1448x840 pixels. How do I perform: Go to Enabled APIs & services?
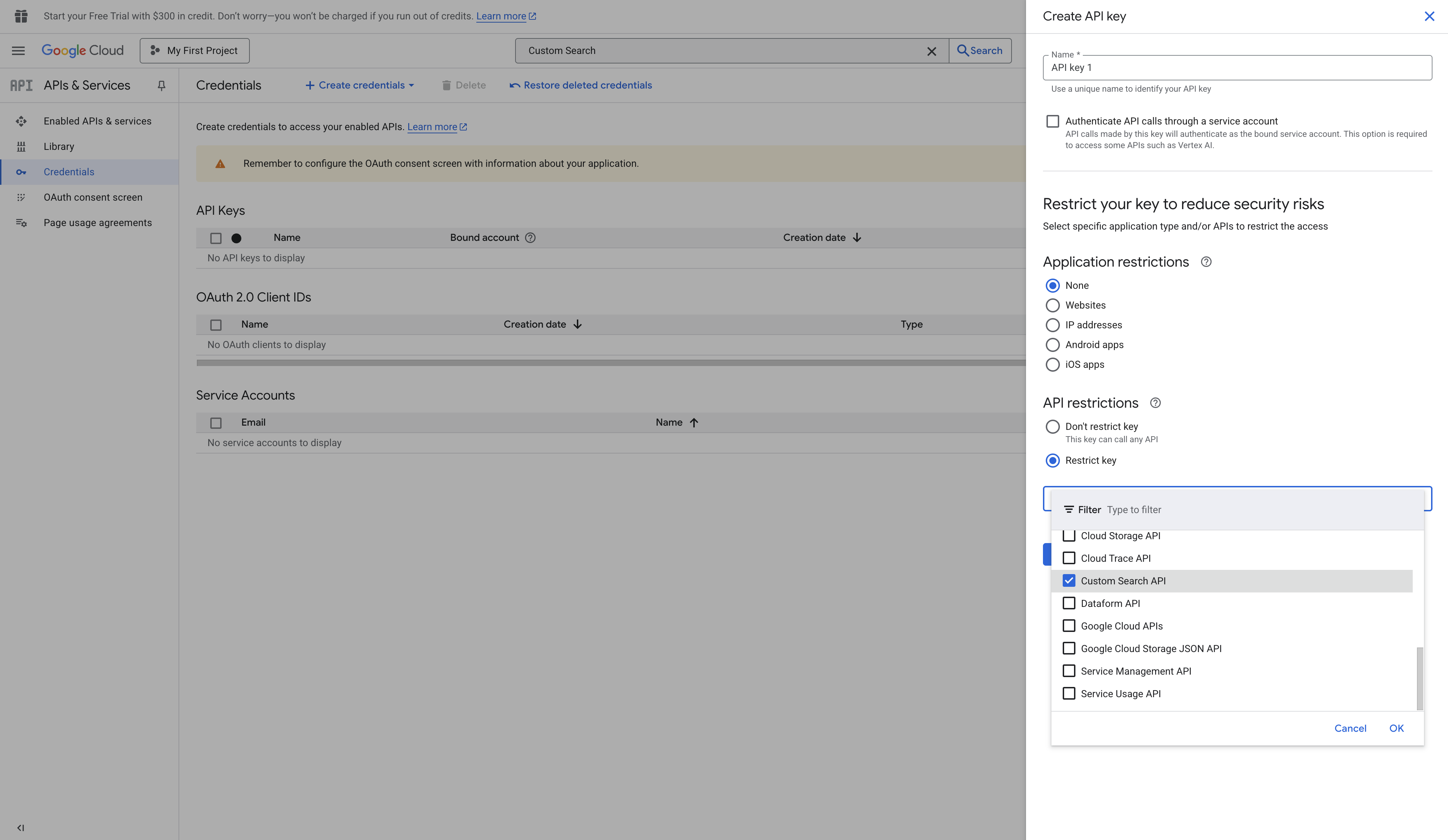pos(98,121)
